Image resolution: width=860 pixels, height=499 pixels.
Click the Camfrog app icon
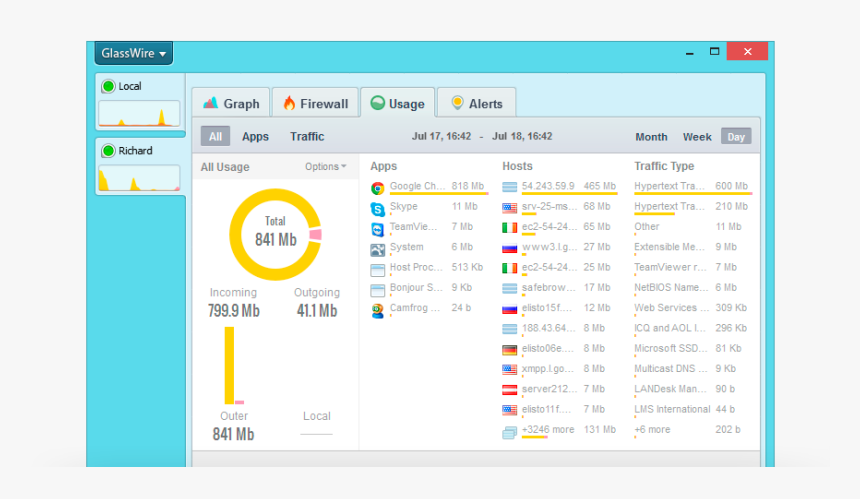click(x=377, y=311)
